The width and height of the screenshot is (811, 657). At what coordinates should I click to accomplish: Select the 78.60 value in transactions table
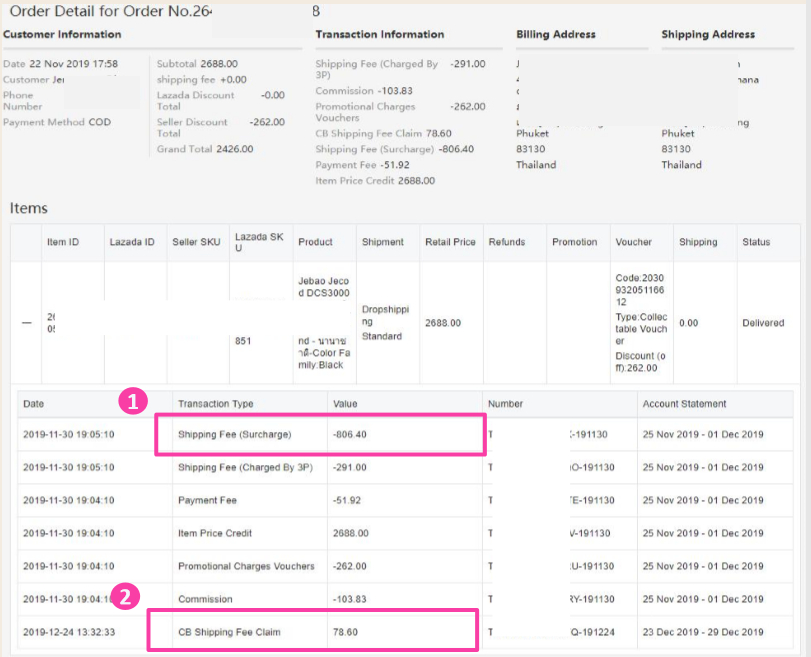point(345,632)
